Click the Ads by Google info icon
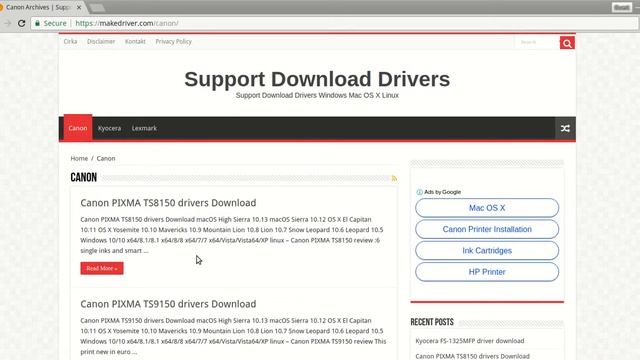This screenshot has height=360, width=640. 419,192
